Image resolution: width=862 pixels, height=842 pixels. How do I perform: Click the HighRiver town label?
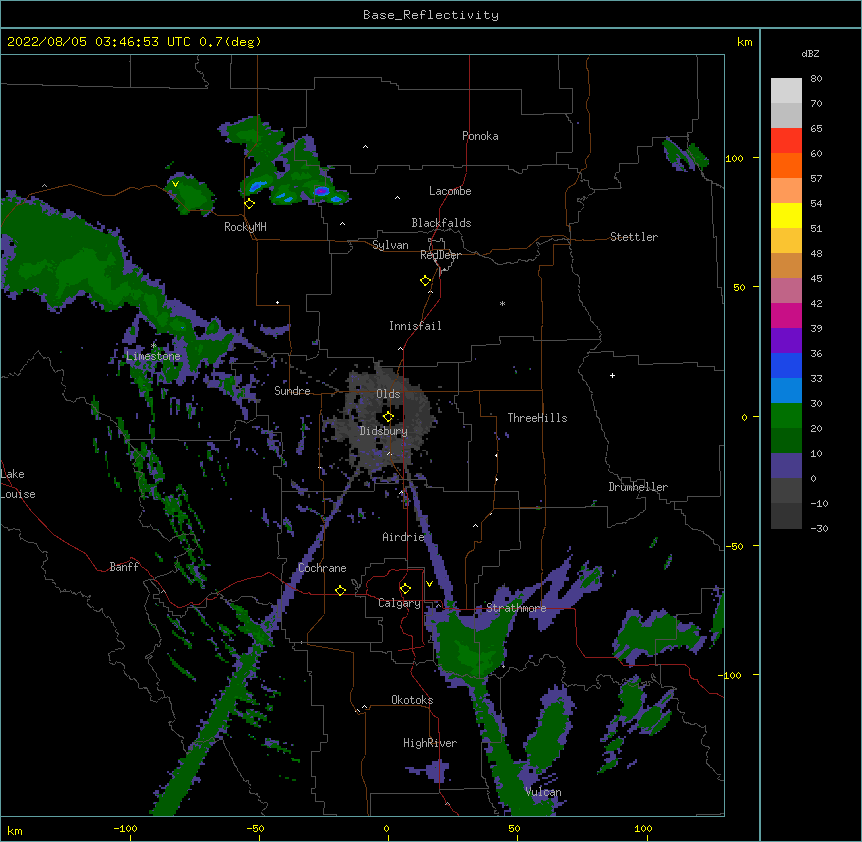point(429,743)
